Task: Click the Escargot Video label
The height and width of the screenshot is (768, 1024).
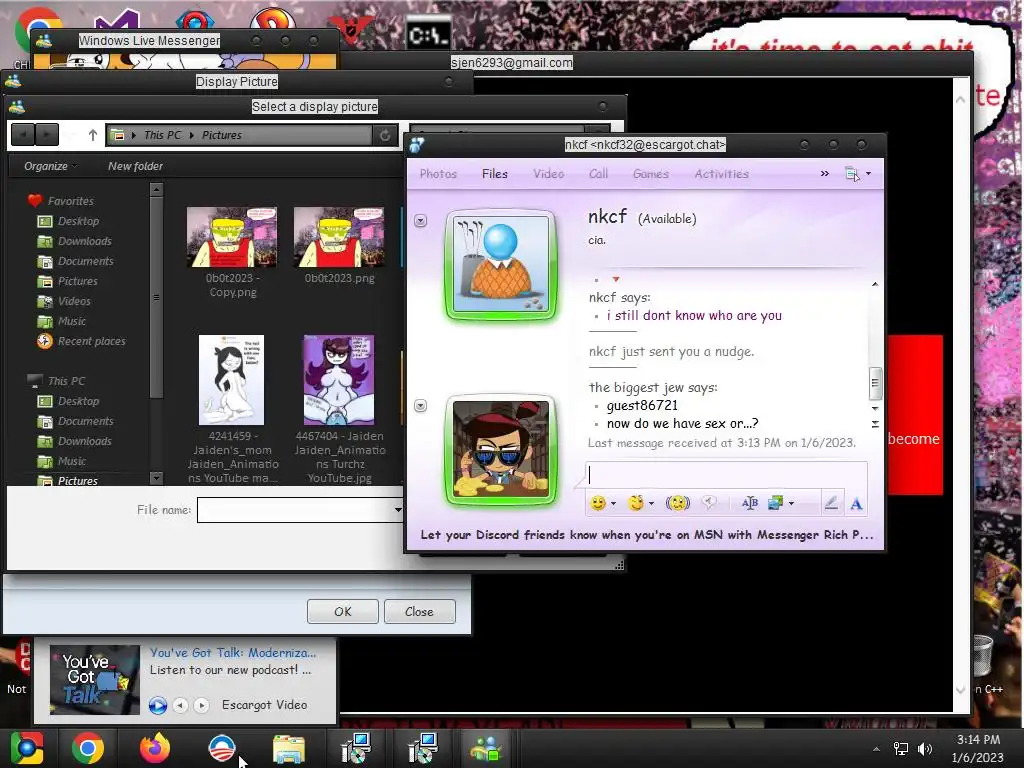Action: click(264, 705)
